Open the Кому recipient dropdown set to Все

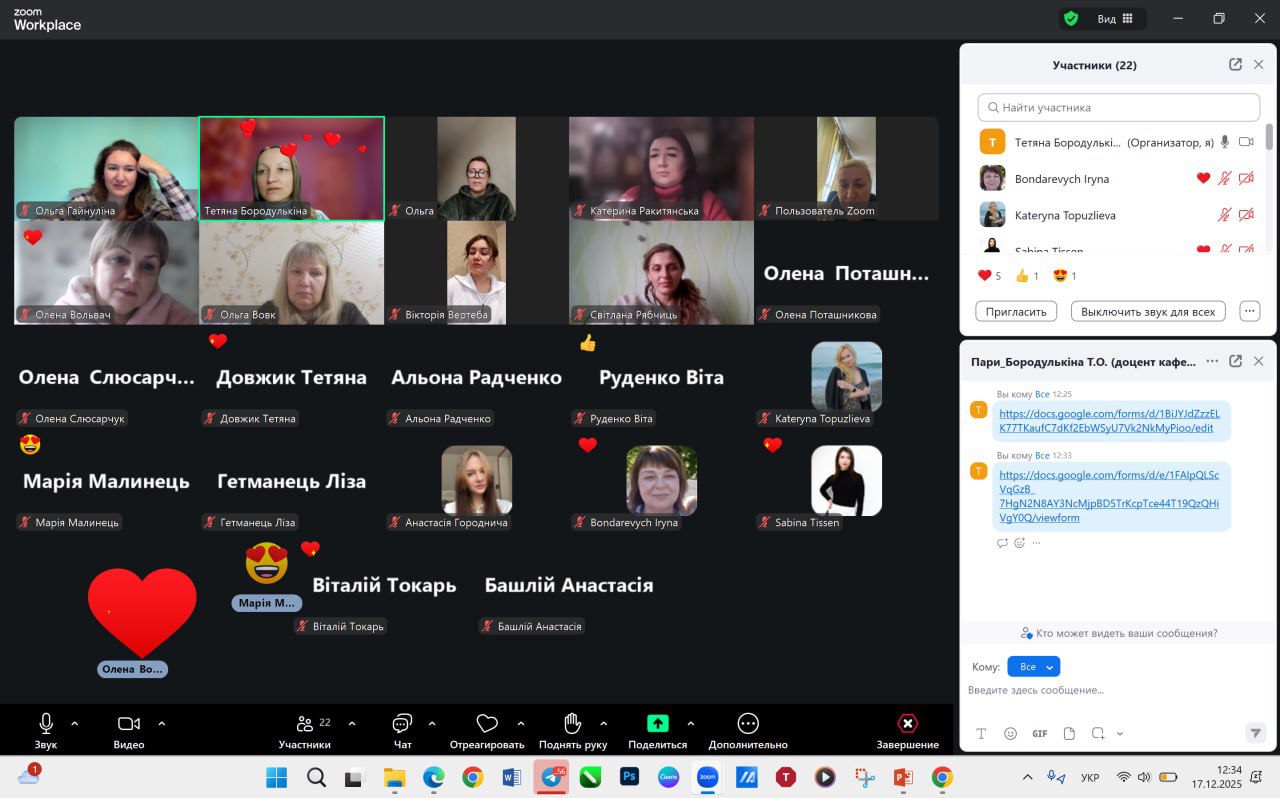pos(1033,667)
